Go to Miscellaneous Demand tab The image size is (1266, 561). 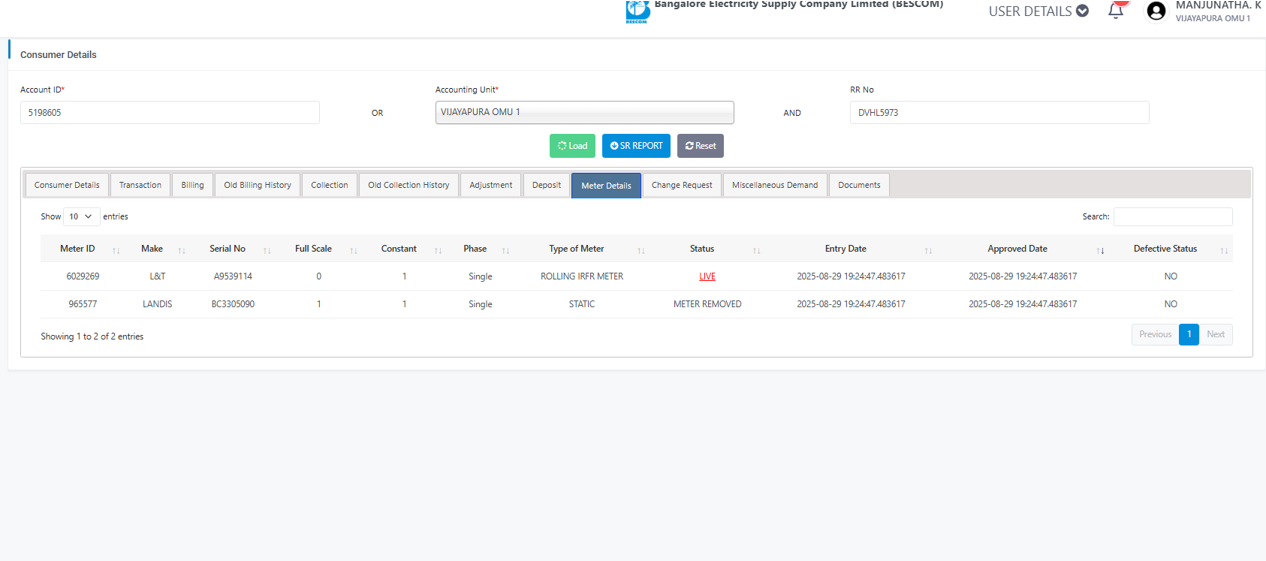tap(775, 185)
